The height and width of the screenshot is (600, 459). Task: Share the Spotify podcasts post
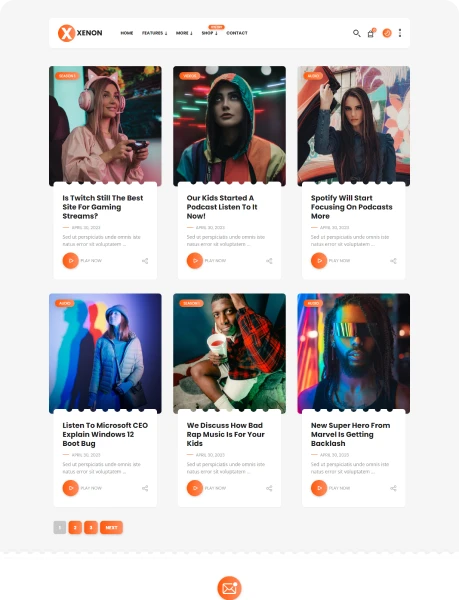coord(393,261)
